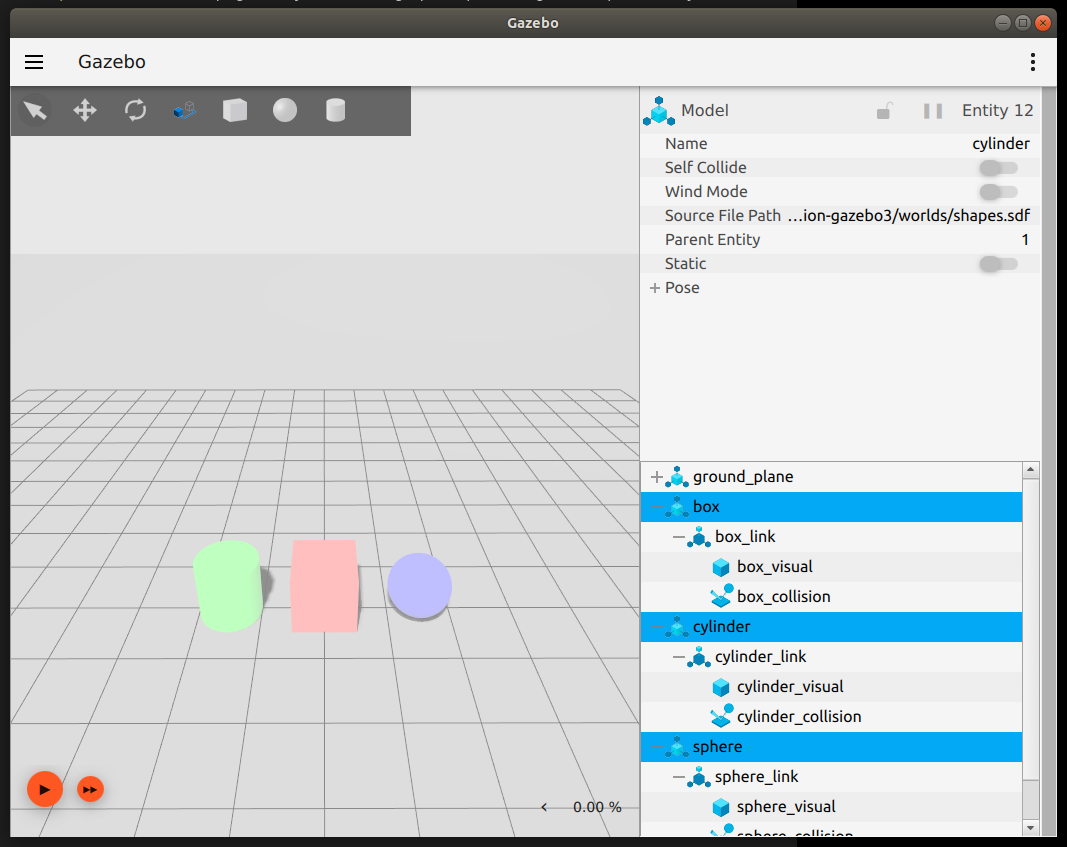Select the cylinder model row
The height and width of the screenshot is (847, 1067).
coord(832,627)
